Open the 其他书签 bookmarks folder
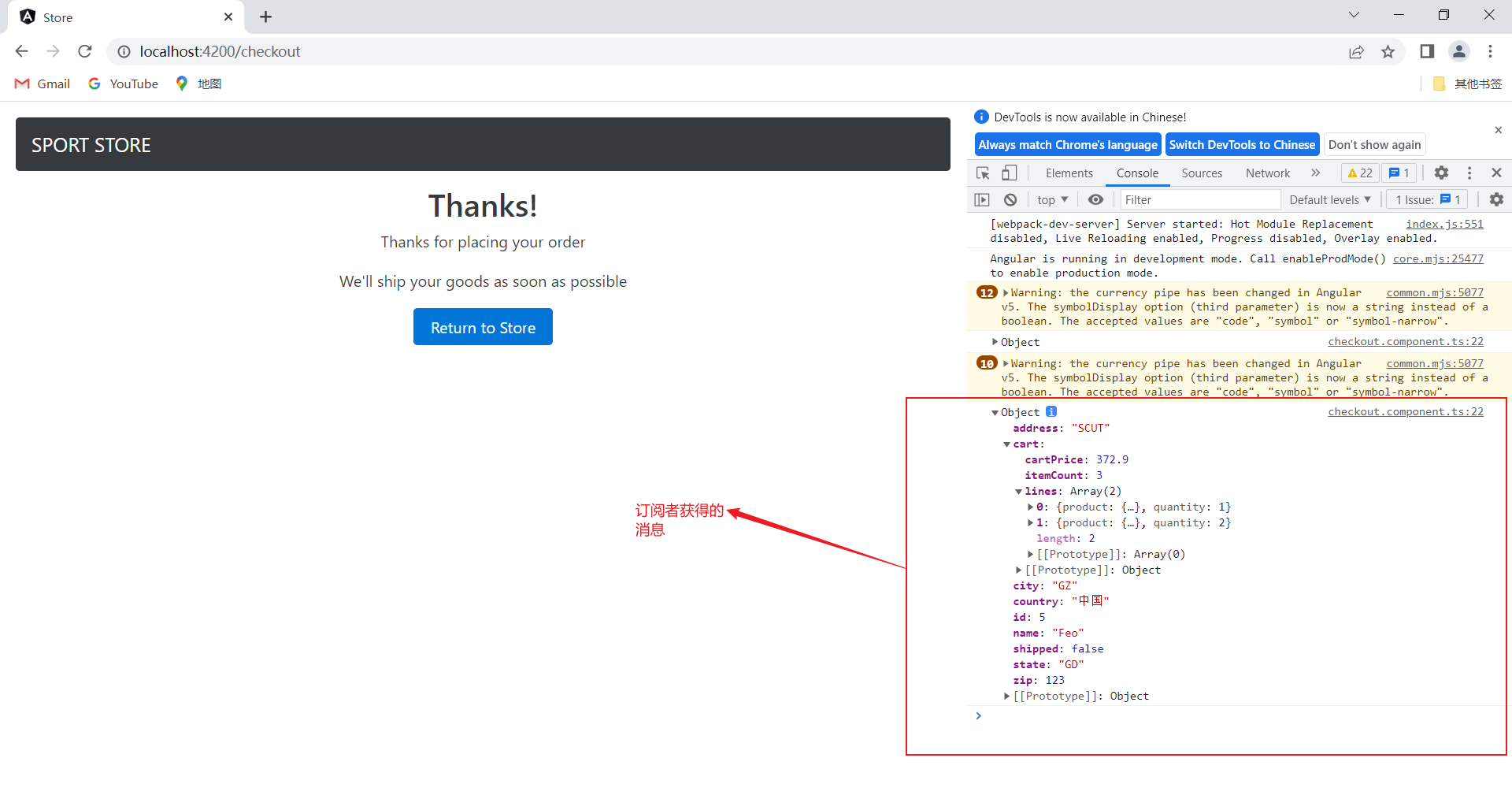This screenshot has height=810, width=1512. [1468, 84]
